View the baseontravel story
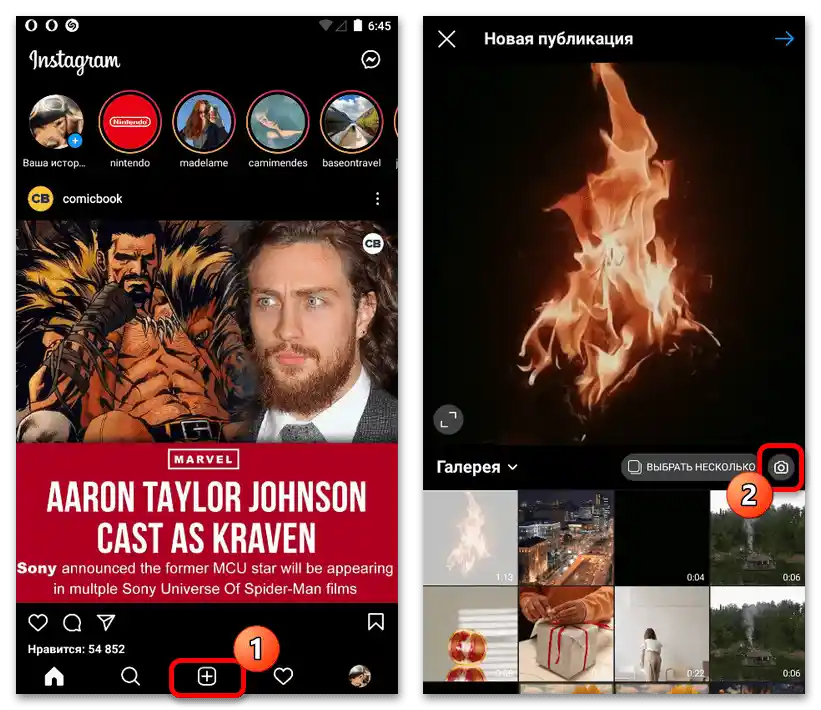821x710 pixels. 351,122
